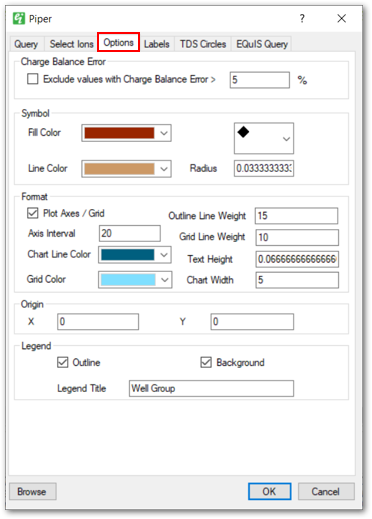Click the Browse button

click(32, 491)
